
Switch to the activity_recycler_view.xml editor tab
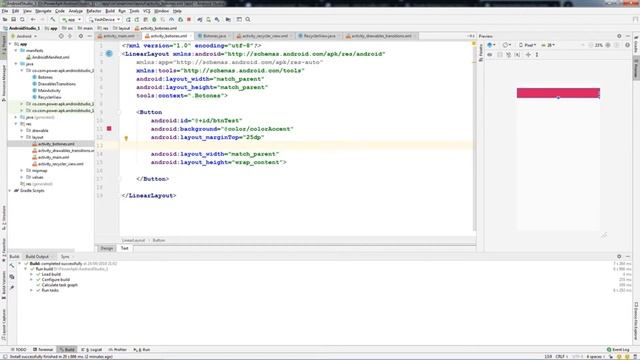click(x=263, y=36)
